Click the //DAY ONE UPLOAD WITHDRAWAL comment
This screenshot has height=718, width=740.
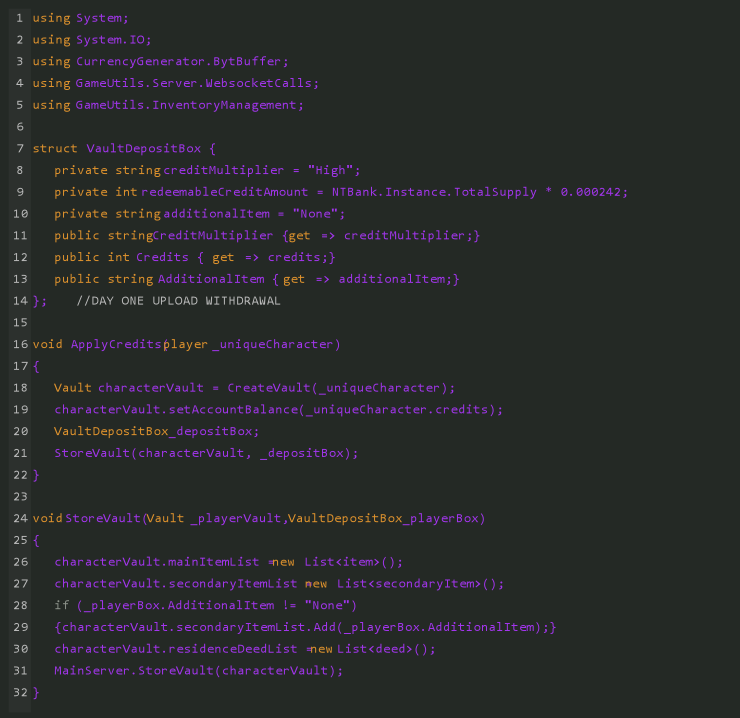point(178,301)
